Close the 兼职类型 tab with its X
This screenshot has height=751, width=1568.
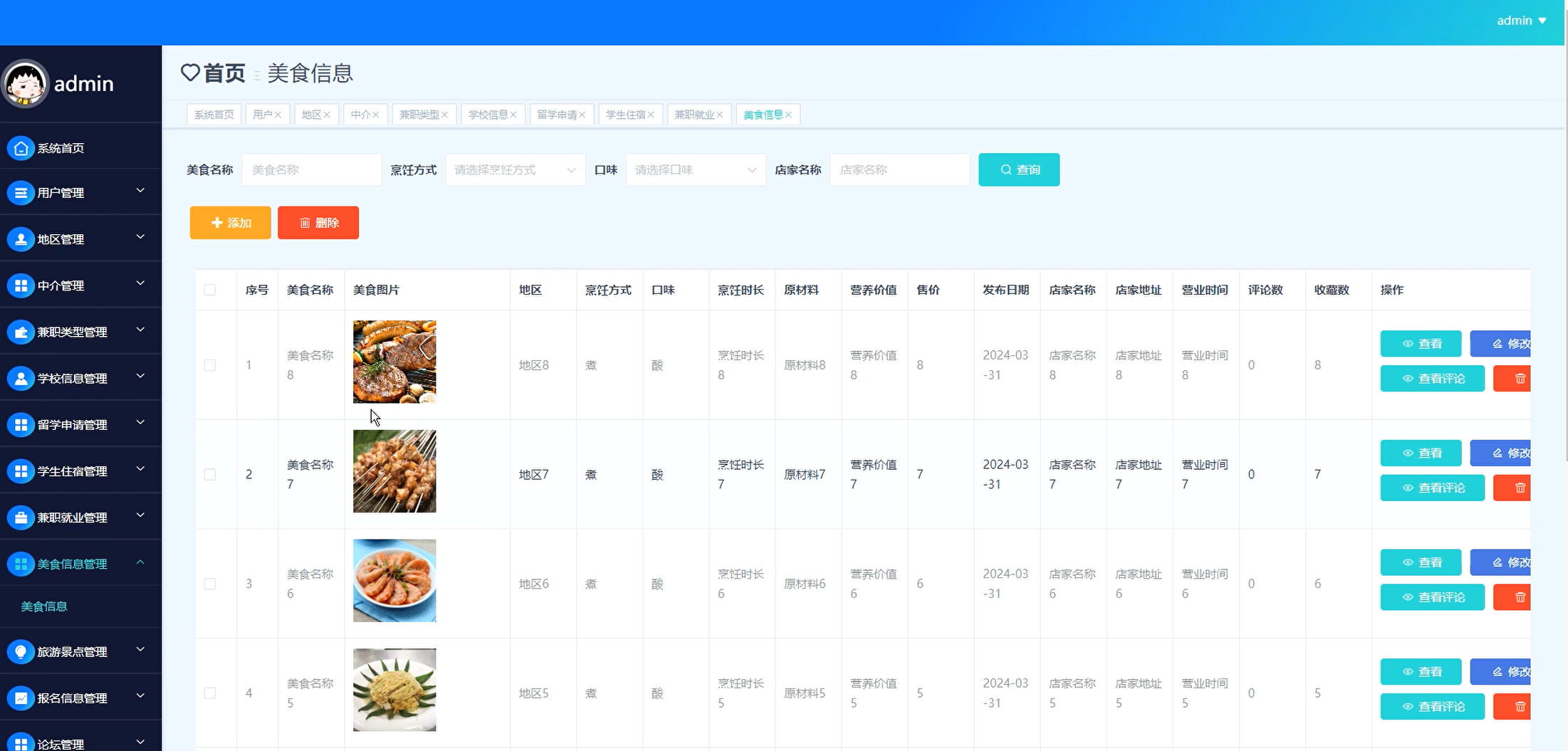(x=444, y=115)
